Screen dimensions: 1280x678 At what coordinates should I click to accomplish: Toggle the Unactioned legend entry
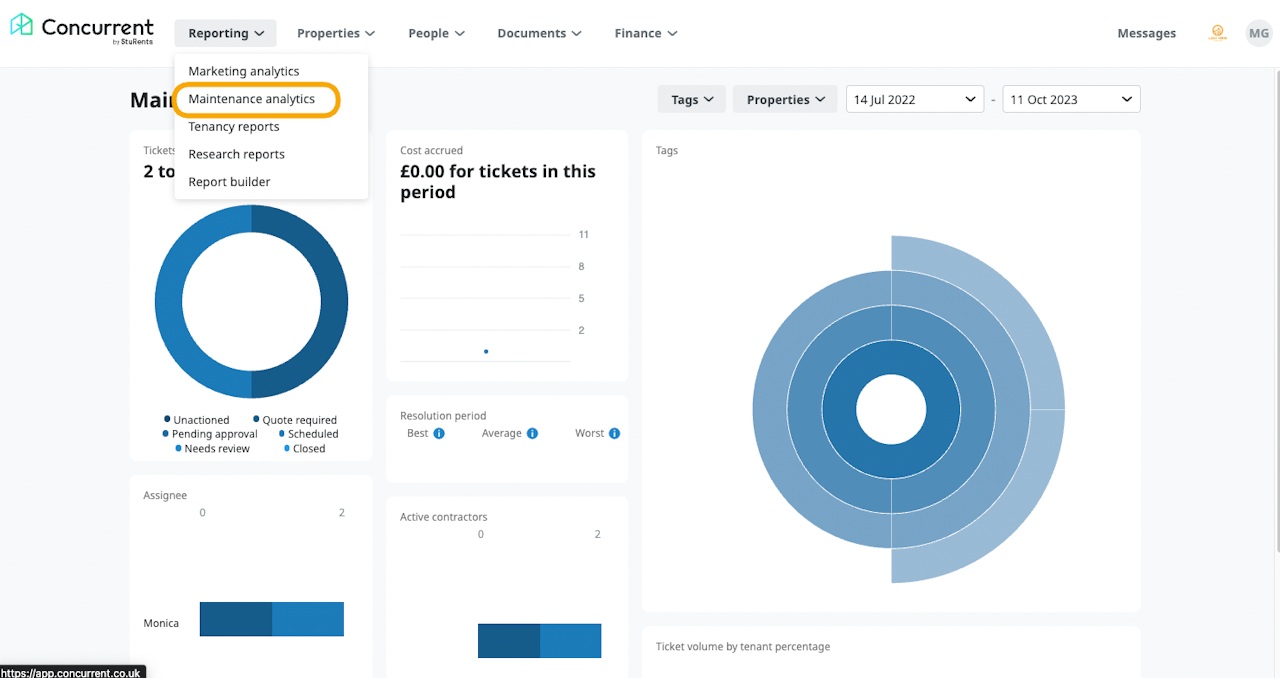(x=197, y=420)
